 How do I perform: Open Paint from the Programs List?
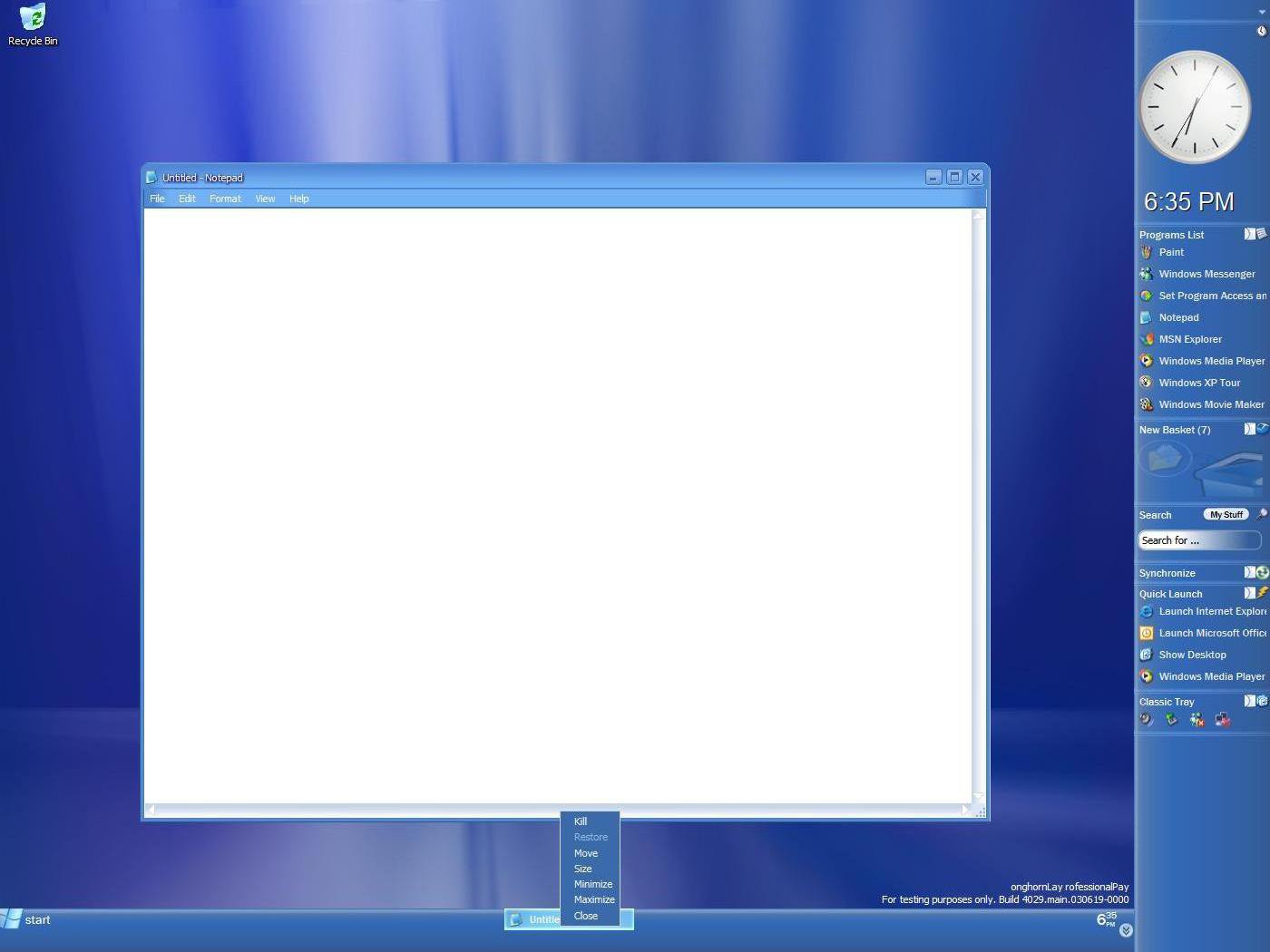(x=1170, y=252)
